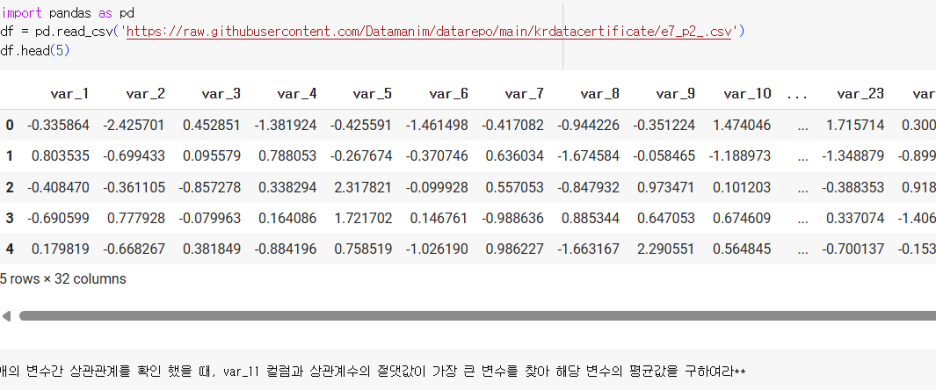The image size is (936, 390).
Task: Click the df.head(5) code line
Action: point(36,51)
